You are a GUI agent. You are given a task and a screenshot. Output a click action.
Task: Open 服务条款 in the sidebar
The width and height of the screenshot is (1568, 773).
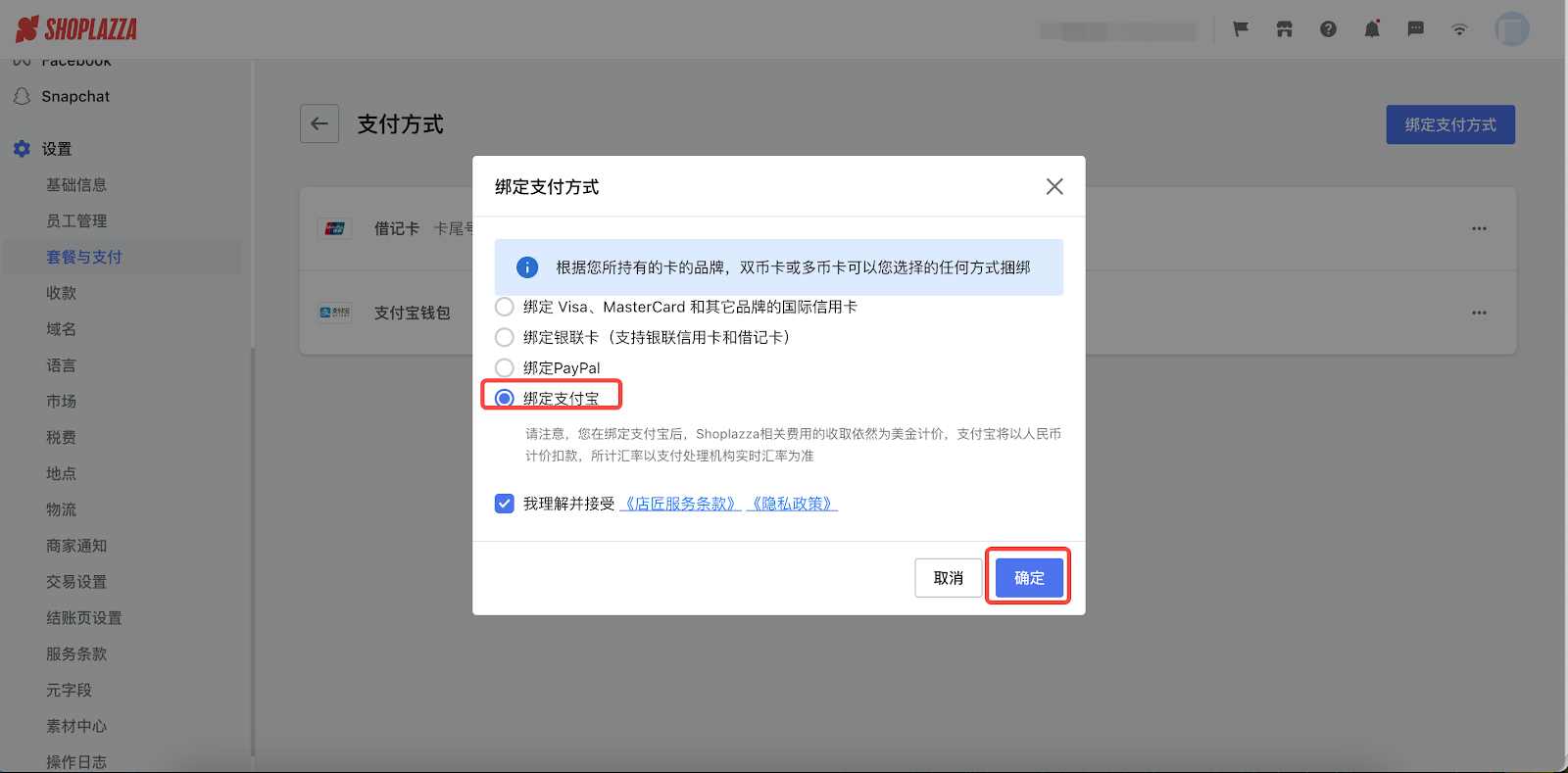(76, 654)
